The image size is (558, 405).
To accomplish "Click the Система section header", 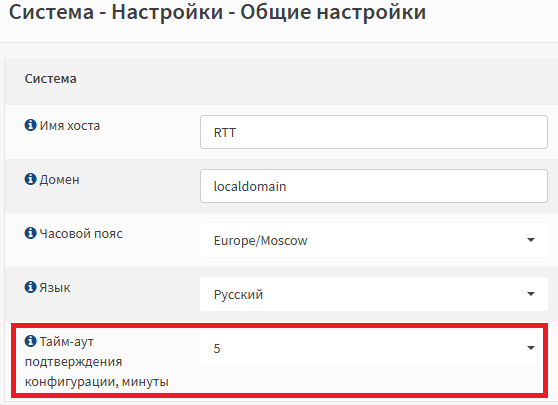I will 51,79.
